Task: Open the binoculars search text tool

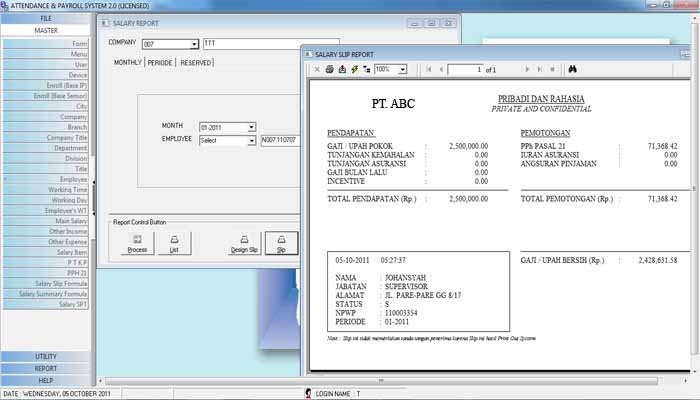Action: click(x=572, y=69)
